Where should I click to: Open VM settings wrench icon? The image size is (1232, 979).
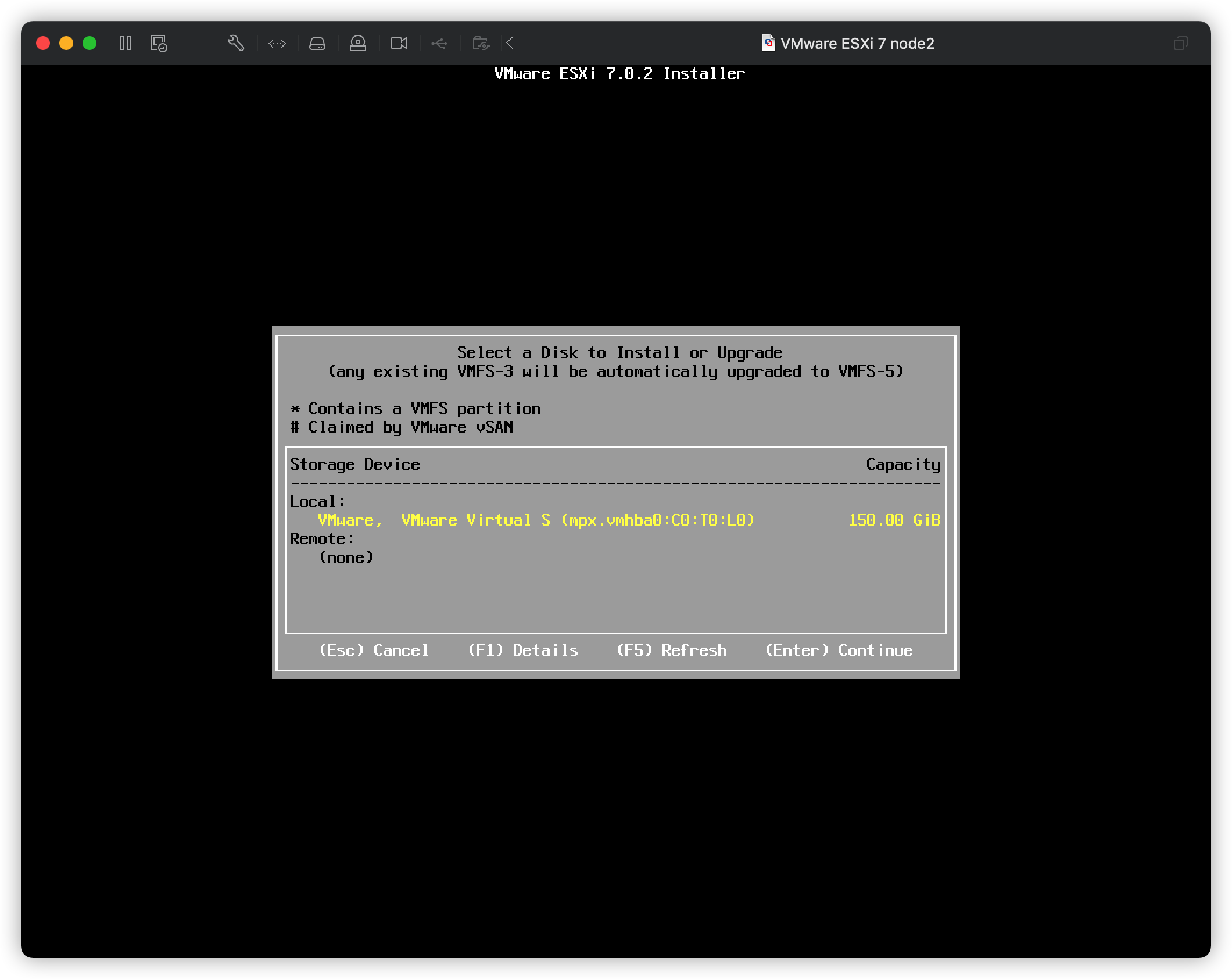(235, 43)
